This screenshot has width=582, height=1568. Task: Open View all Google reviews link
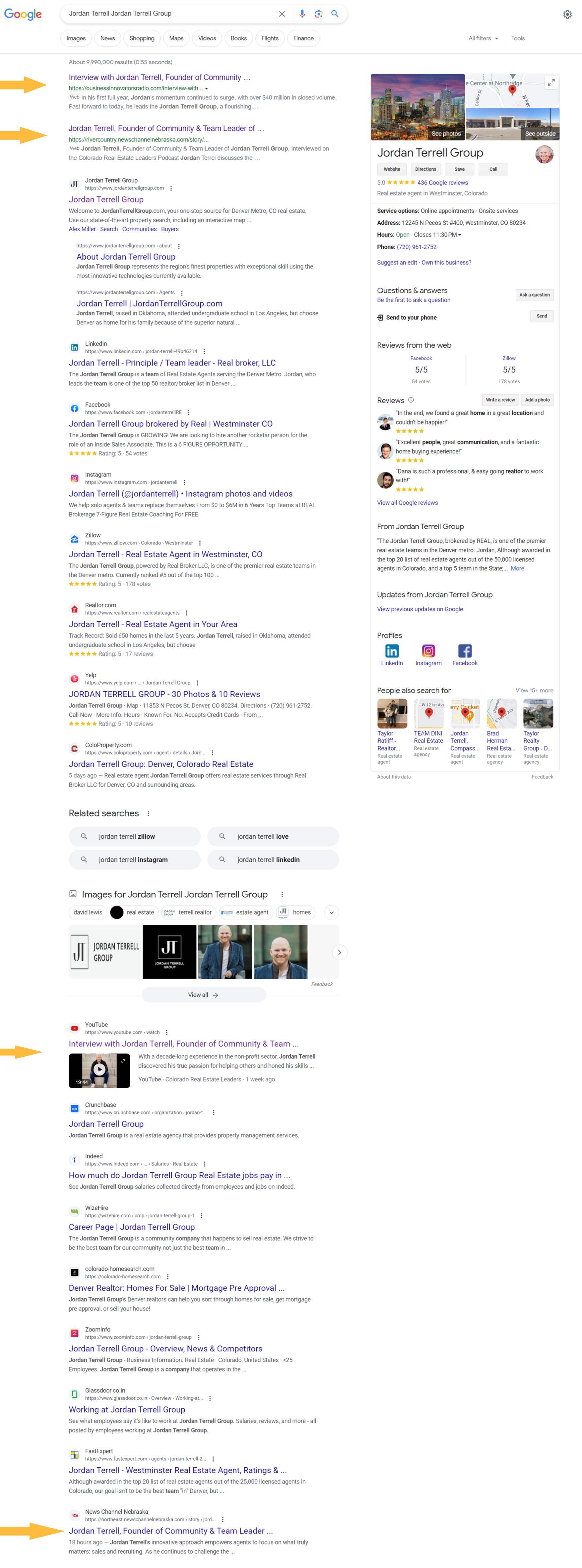tap(407, 503)
